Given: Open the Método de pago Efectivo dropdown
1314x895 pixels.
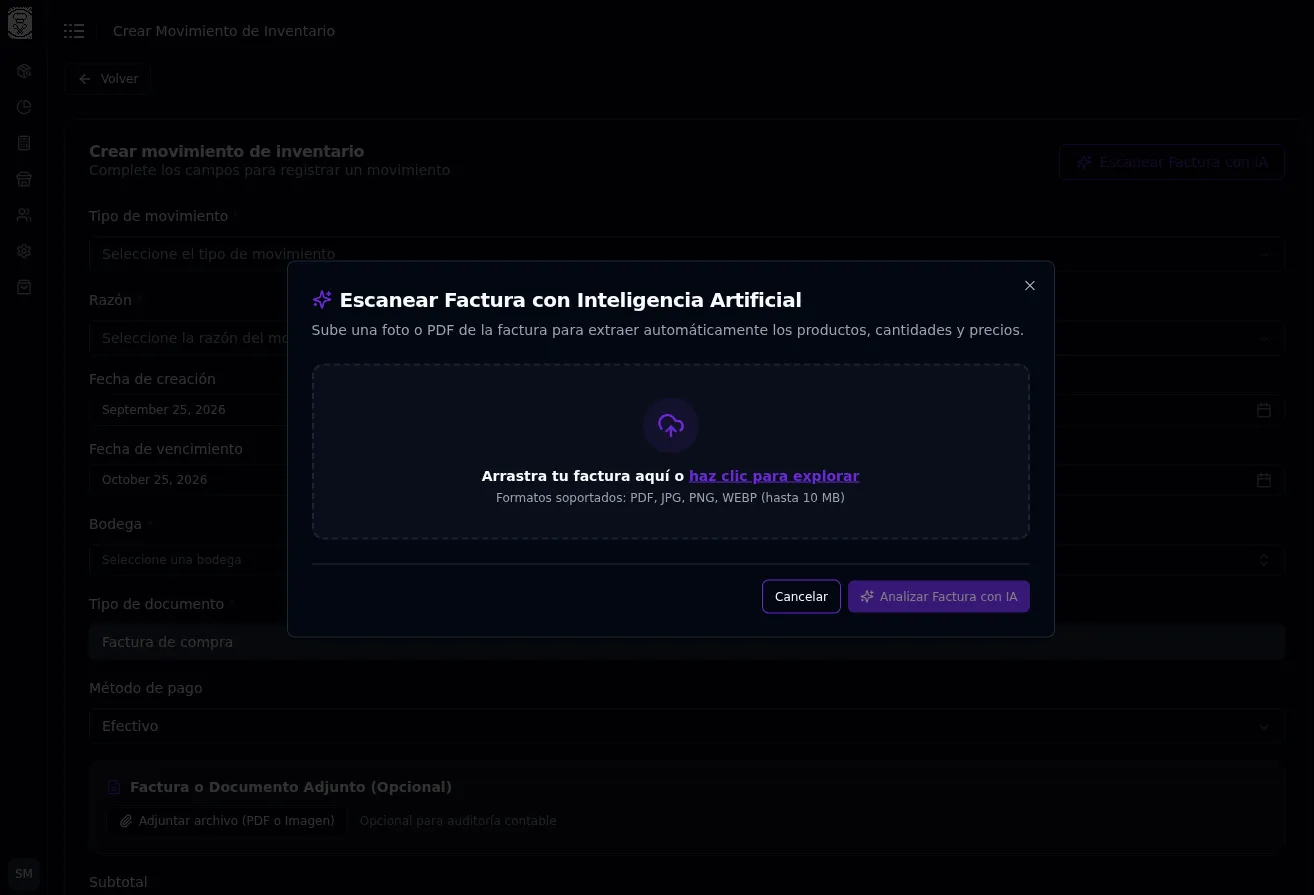Looking at the screenshot, I should click(687, 726).
